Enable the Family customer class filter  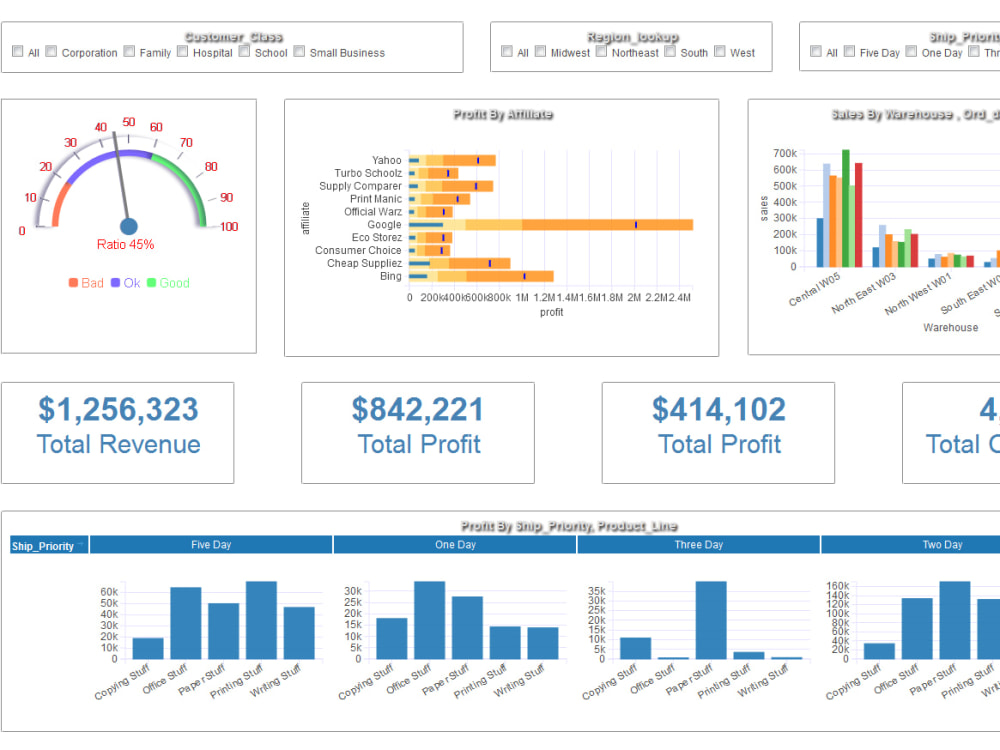pyautogui.click(x=129, y=51)
